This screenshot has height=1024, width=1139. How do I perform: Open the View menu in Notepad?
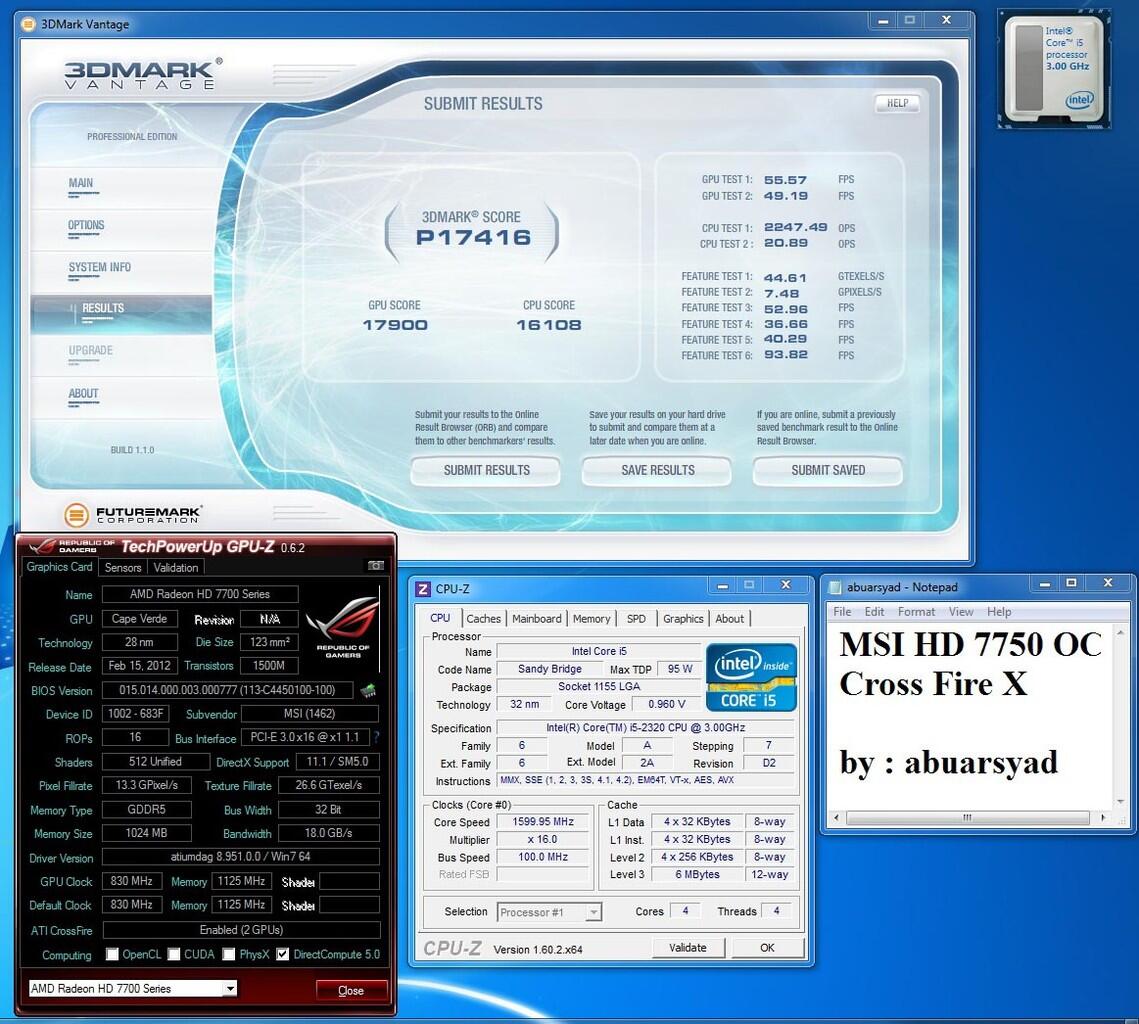click(x=960, y=611)
